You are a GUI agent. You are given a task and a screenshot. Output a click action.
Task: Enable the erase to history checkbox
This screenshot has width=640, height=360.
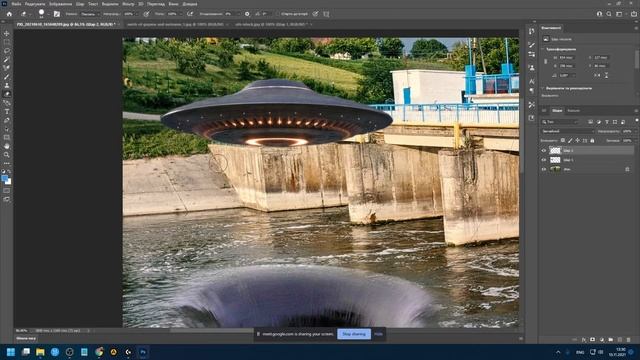[278, 14]
